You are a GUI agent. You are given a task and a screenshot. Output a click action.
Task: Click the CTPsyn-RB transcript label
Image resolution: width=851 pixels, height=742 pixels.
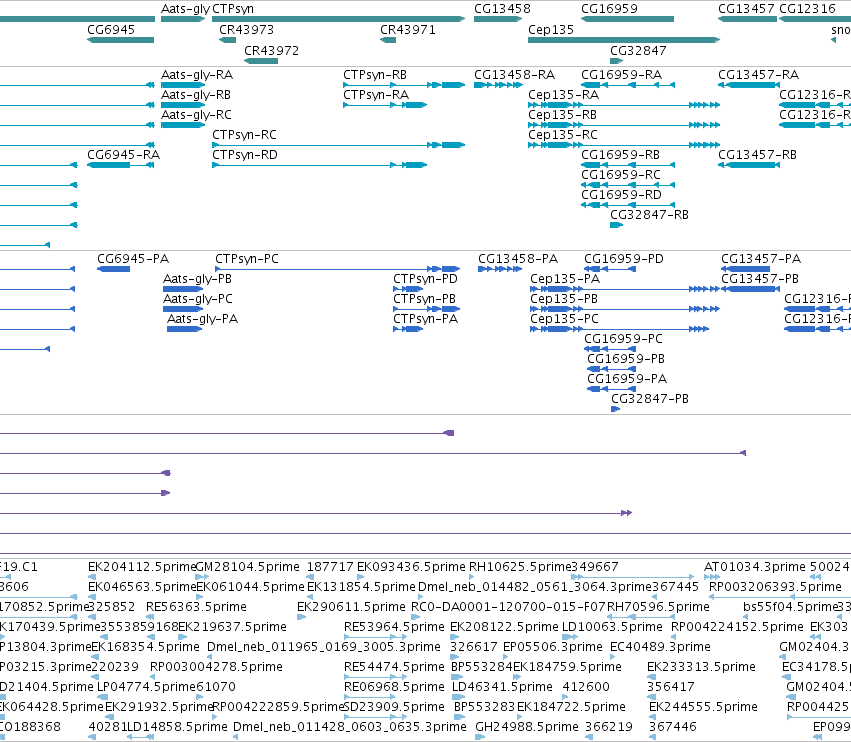[x=375, y=75]
